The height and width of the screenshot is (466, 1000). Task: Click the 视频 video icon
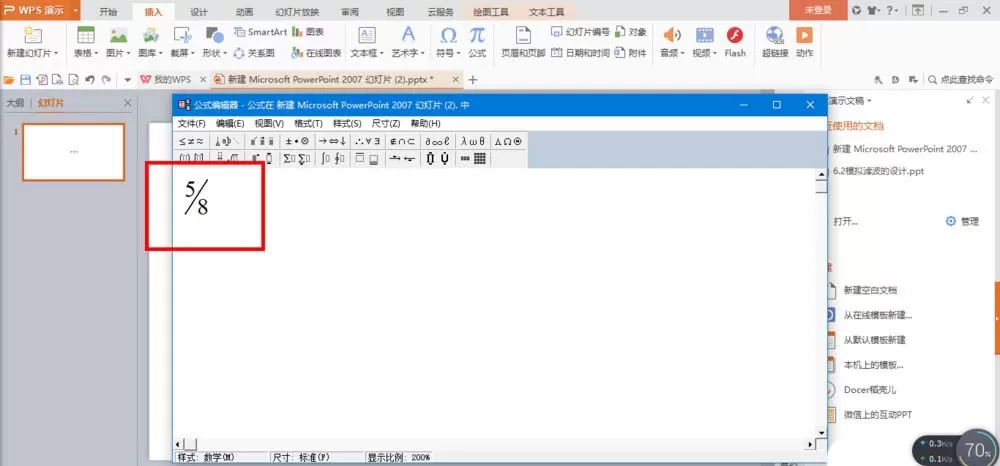tap(705, 36)
